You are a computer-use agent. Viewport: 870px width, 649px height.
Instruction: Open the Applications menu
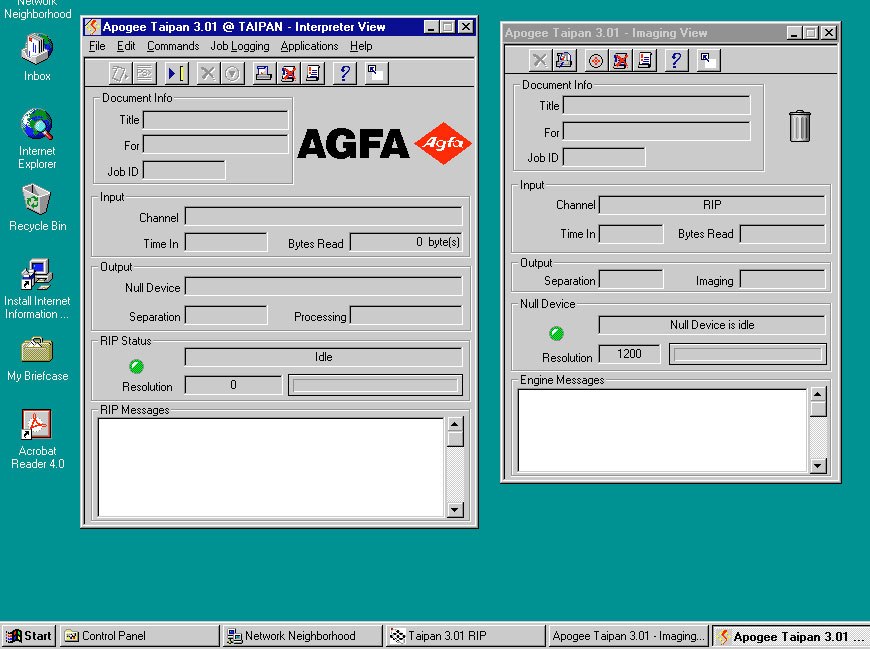click(x=309, y=46)
